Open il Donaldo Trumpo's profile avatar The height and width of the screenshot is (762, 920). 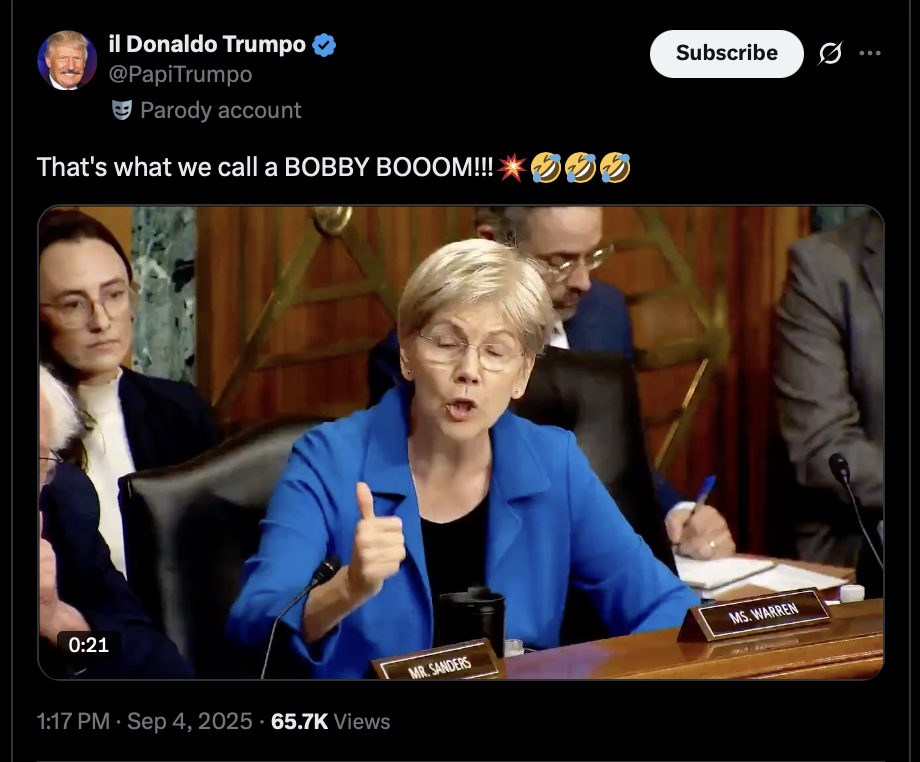pyautogui.click(x=67, y=60)
